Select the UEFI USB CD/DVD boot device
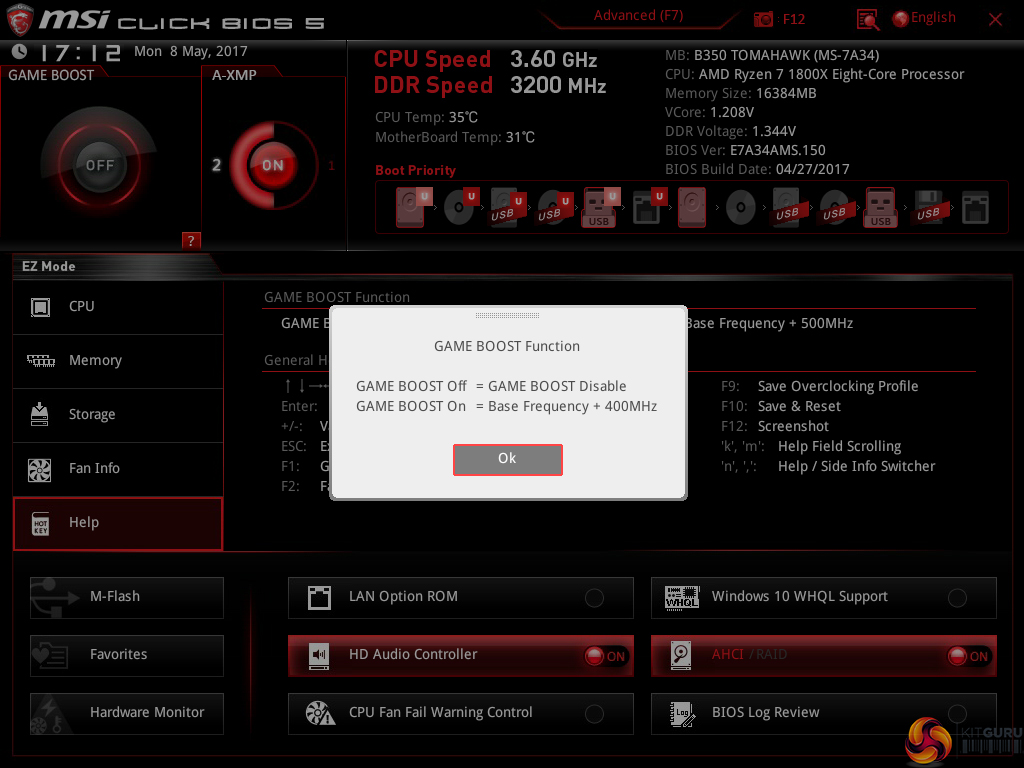 coord(554,207)
